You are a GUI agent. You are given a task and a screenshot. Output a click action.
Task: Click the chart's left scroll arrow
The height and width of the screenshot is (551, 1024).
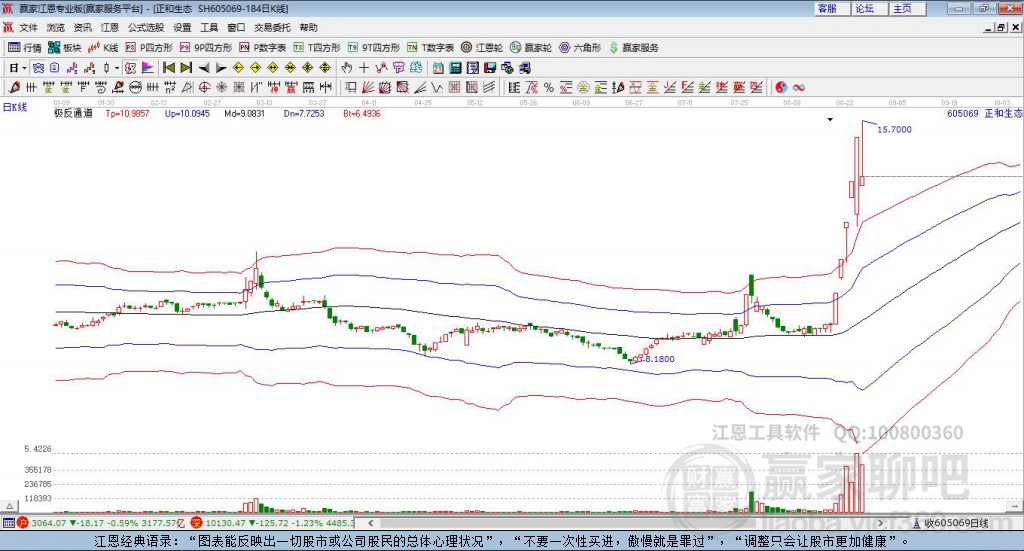pyautogui.click(x=370, y=523)
